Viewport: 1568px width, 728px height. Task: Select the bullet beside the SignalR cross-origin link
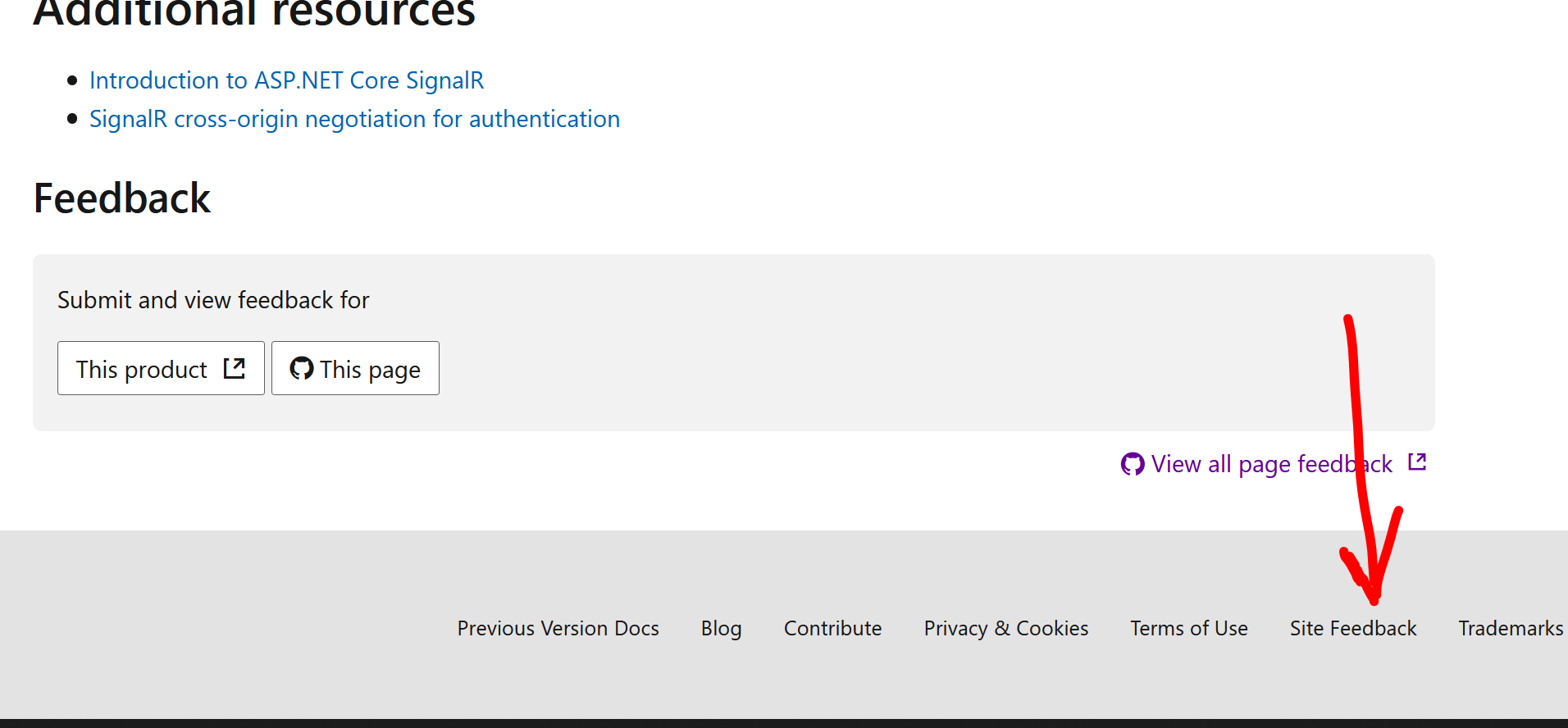coord(73,120)
